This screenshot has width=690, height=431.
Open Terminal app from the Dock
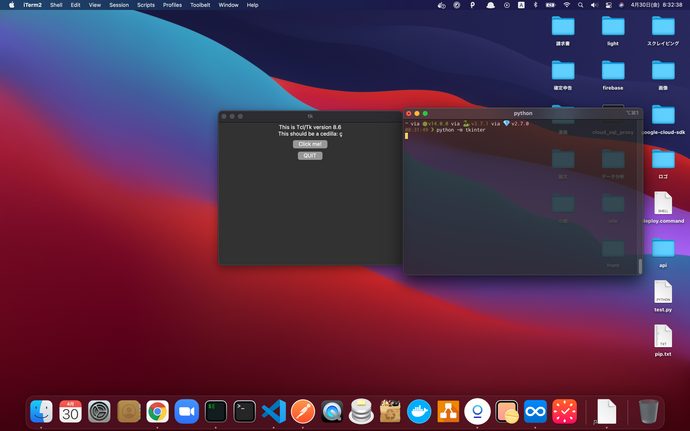point(245,411)
